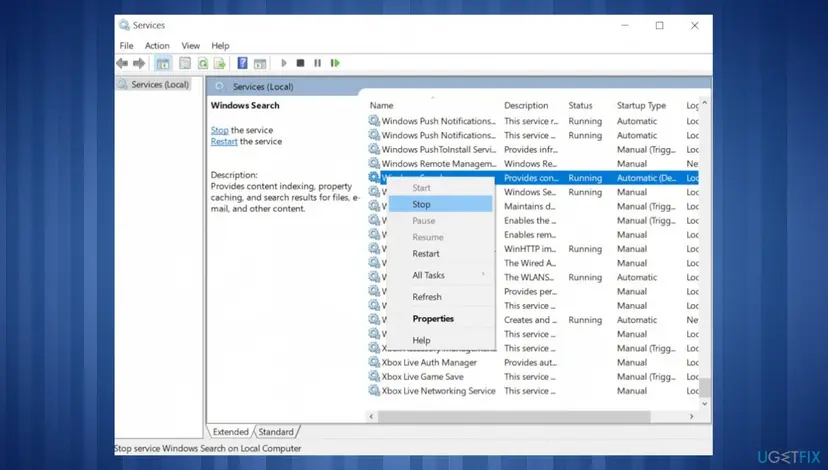Choose Refresh in the context menu

440,297
